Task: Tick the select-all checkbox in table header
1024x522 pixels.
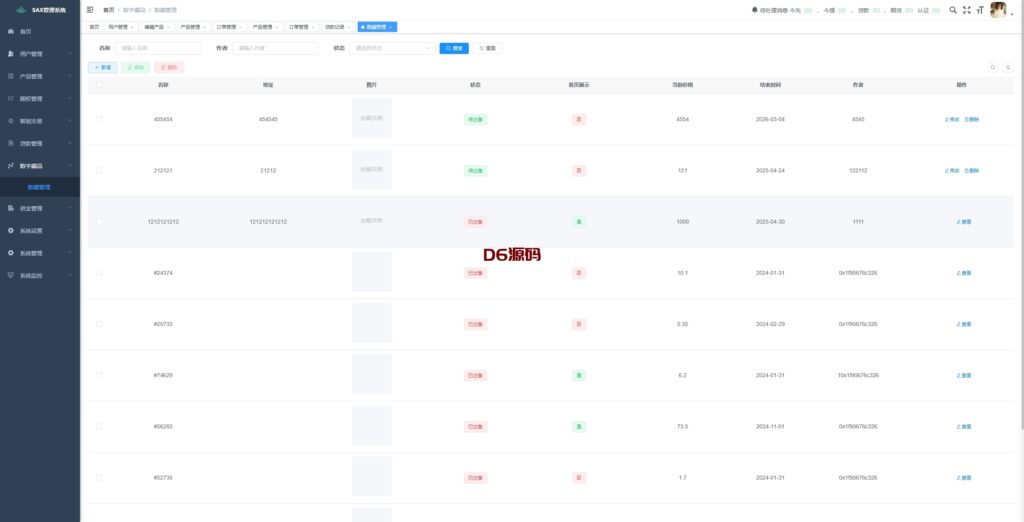Action: 99,85
